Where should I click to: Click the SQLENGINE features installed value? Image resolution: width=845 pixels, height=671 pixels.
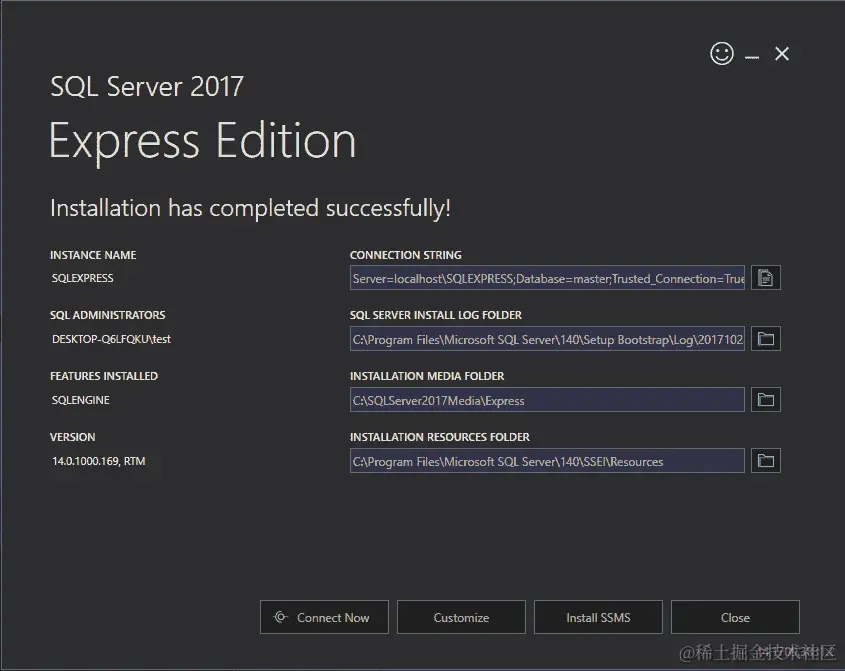(81, 400)
